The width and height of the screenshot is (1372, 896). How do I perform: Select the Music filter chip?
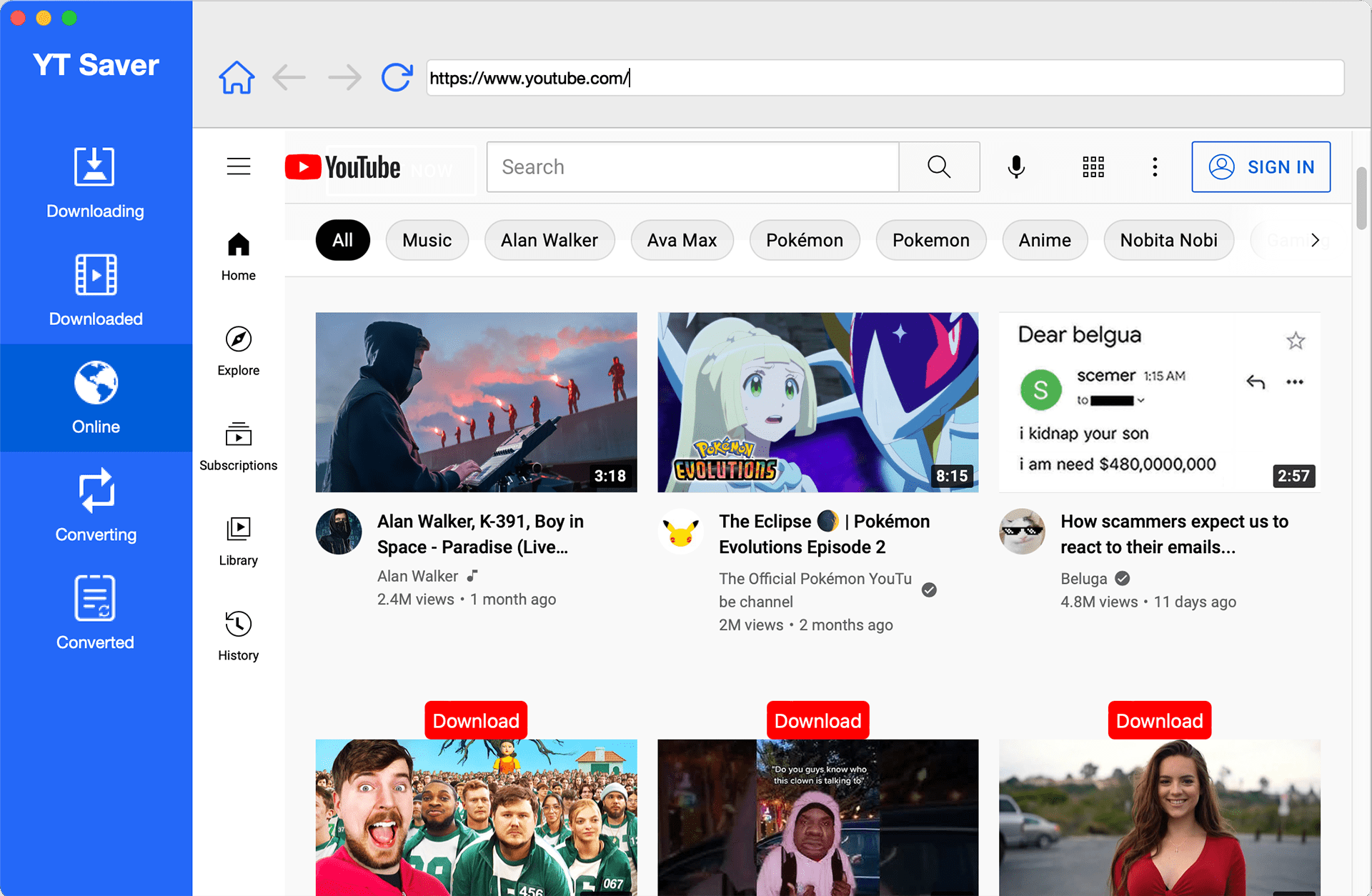(427, 240)
